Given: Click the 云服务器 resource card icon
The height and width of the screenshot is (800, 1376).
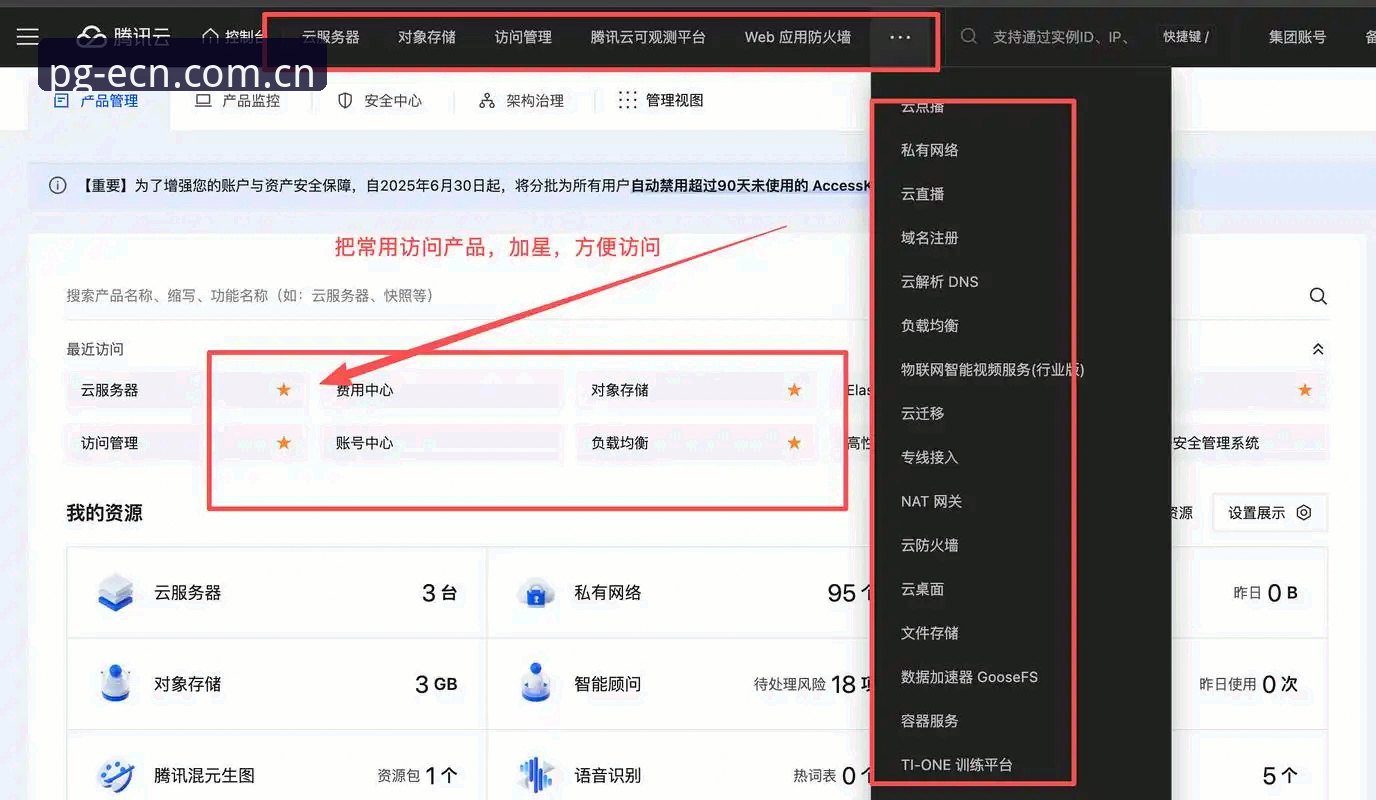Looking at the screenshot, I should pos(116,592).
